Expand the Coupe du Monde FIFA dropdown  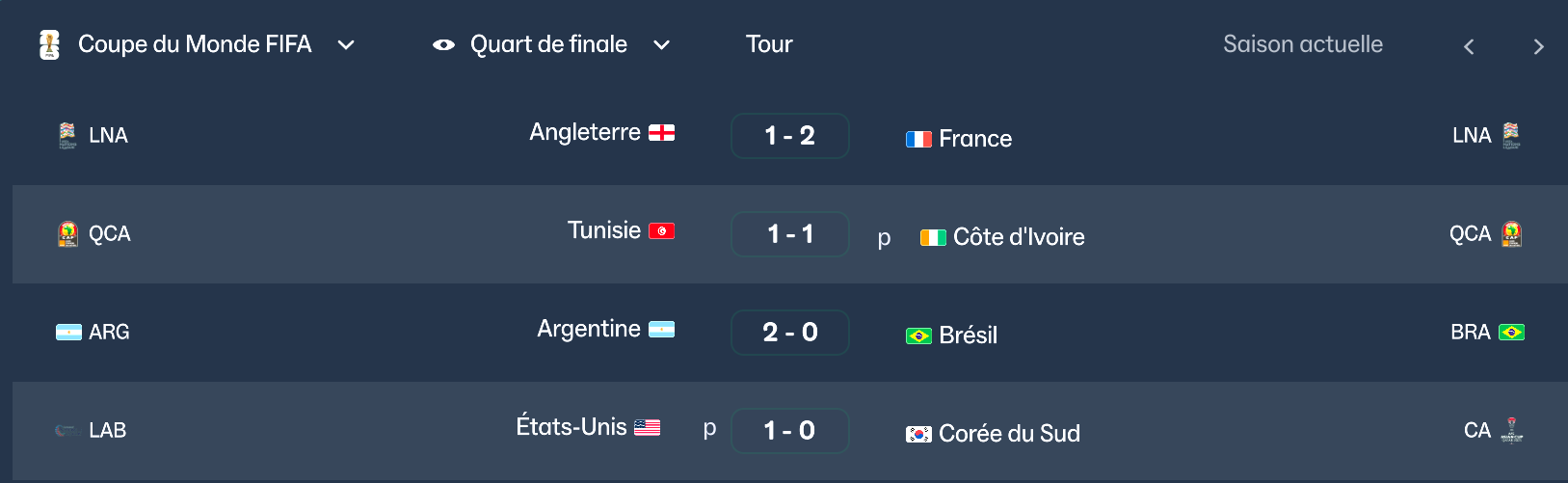pyautogui.click(x=346, y=45)
